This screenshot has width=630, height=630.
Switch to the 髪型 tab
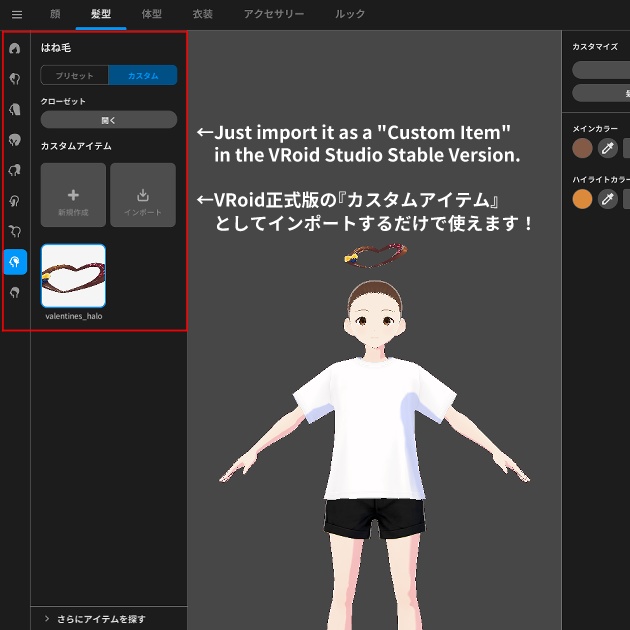[x=100, y=14]
